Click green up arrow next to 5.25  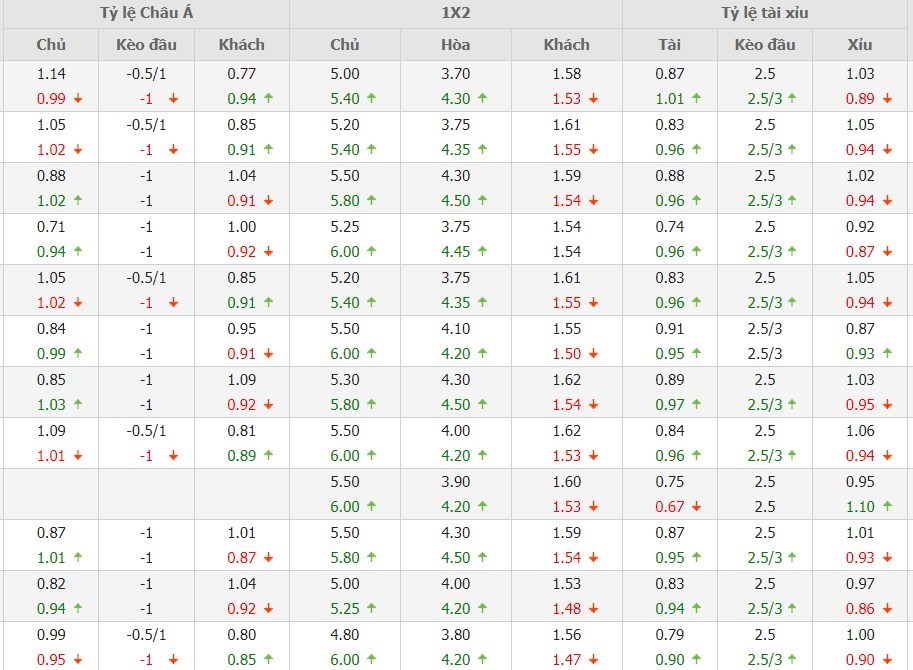[x=371, y=609]
